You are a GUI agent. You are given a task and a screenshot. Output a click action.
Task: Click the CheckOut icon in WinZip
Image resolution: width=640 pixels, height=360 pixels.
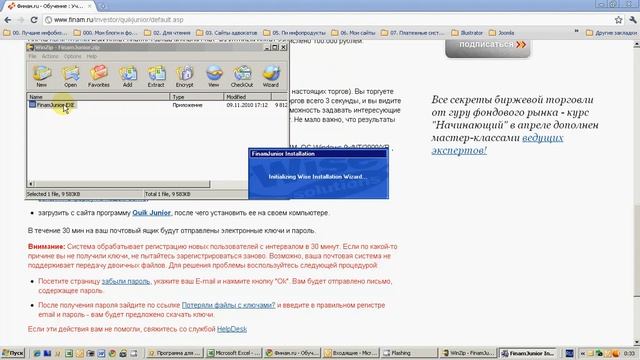click(242, 76)
